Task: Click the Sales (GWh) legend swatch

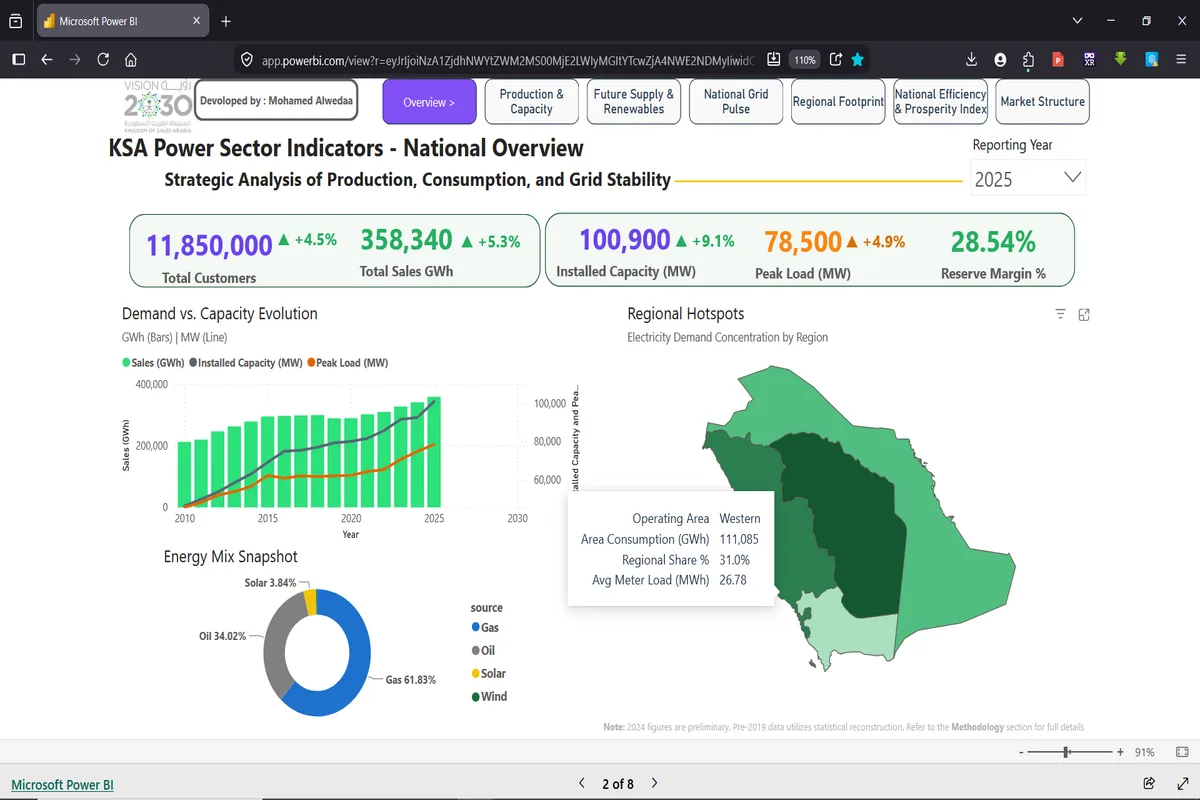Action: click(x=126, y=363)
